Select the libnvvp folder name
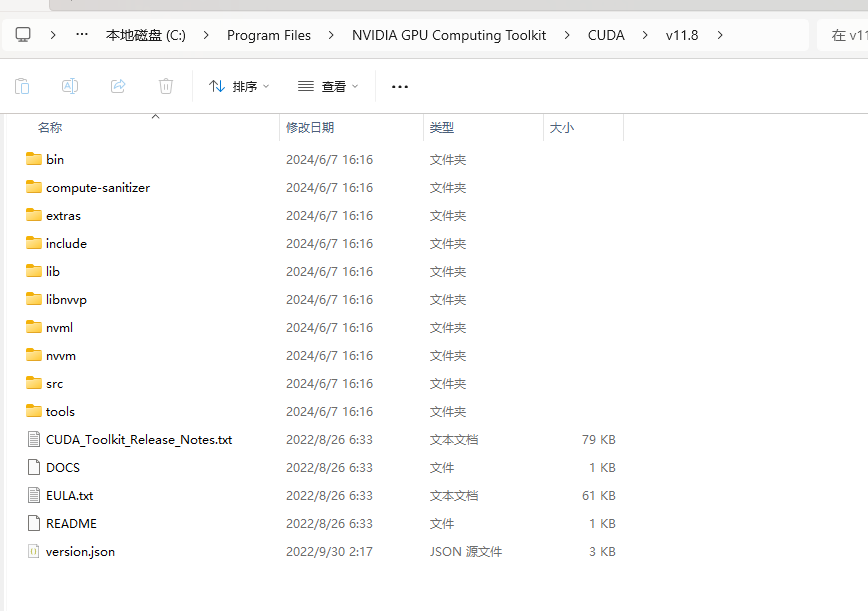868x611 pixels. coord(66,299)
